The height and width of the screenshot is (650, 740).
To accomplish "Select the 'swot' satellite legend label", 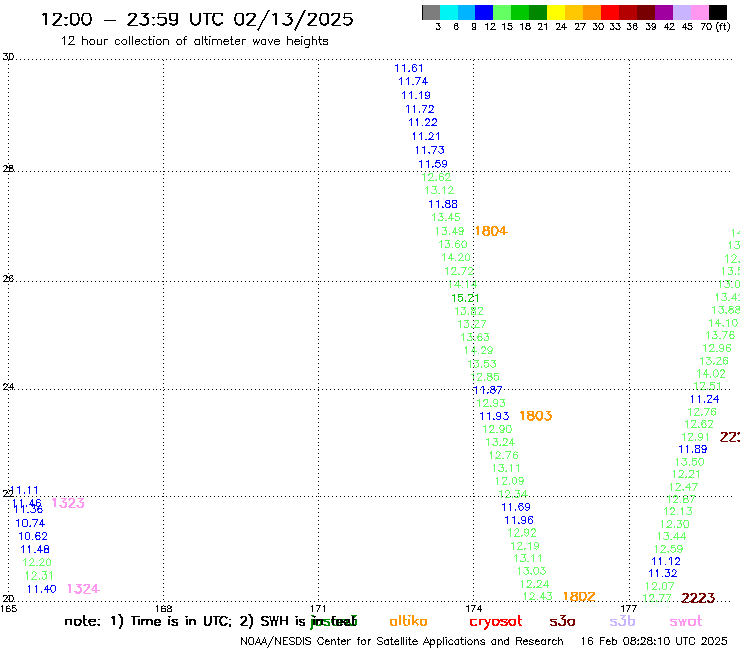I will tap(686, 621).
